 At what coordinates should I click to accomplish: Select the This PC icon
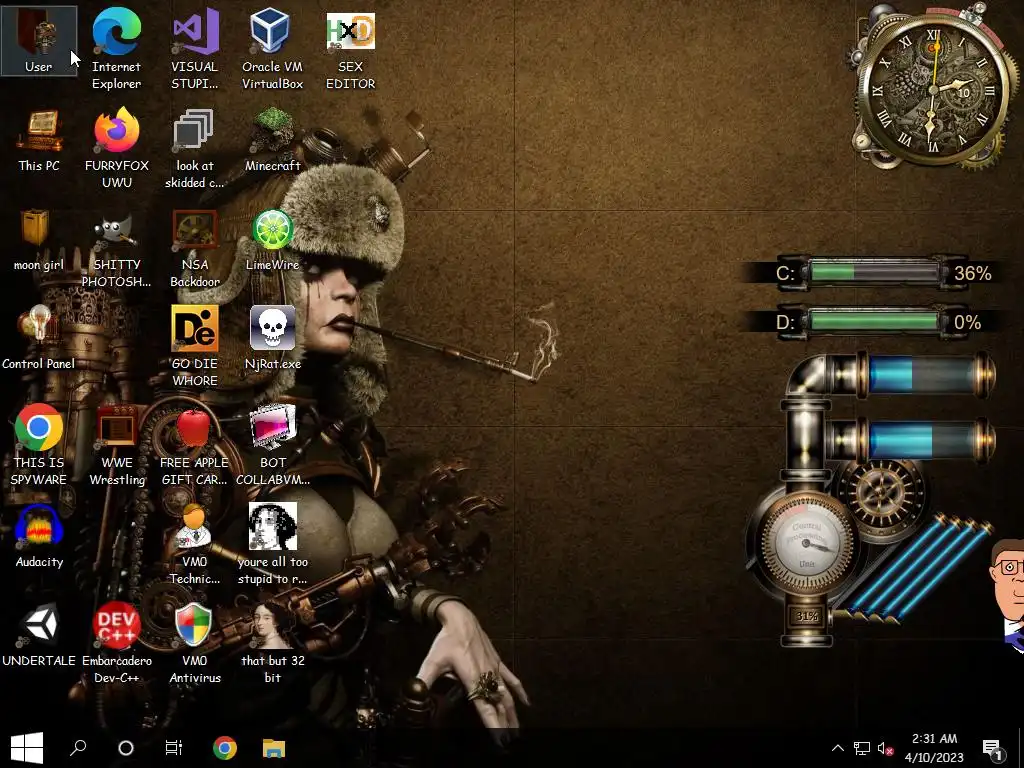pyautogui.click(x=39, y=140)
